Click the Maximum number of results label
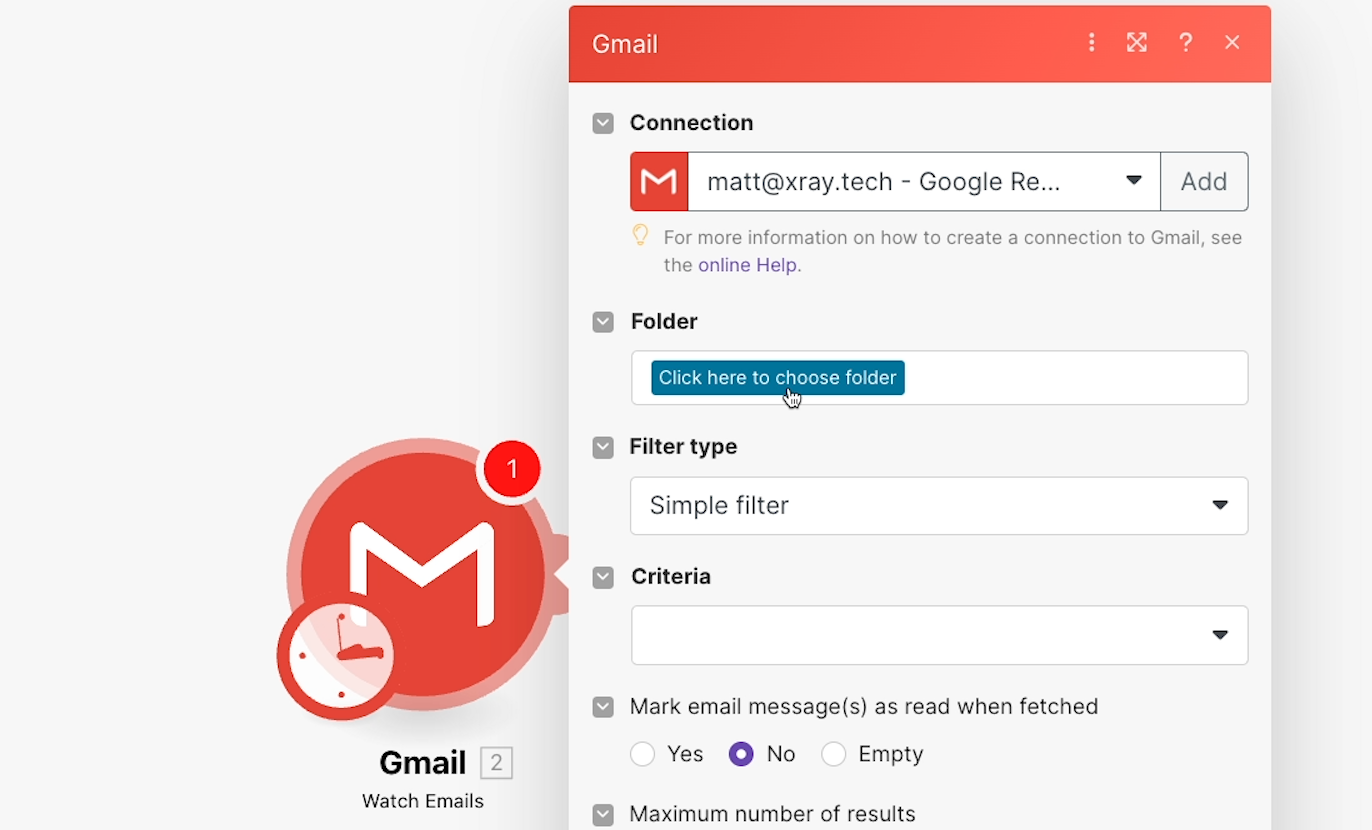Screen dimensions: 1372x830 (772, 814)
